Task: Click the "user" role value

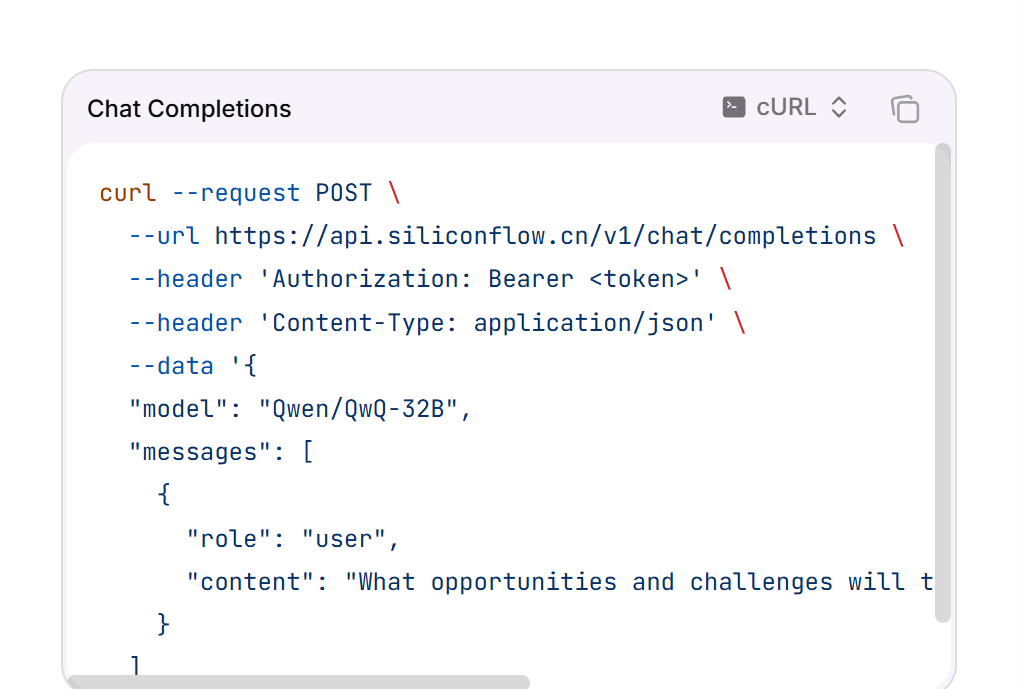Action: pos(343,539)
